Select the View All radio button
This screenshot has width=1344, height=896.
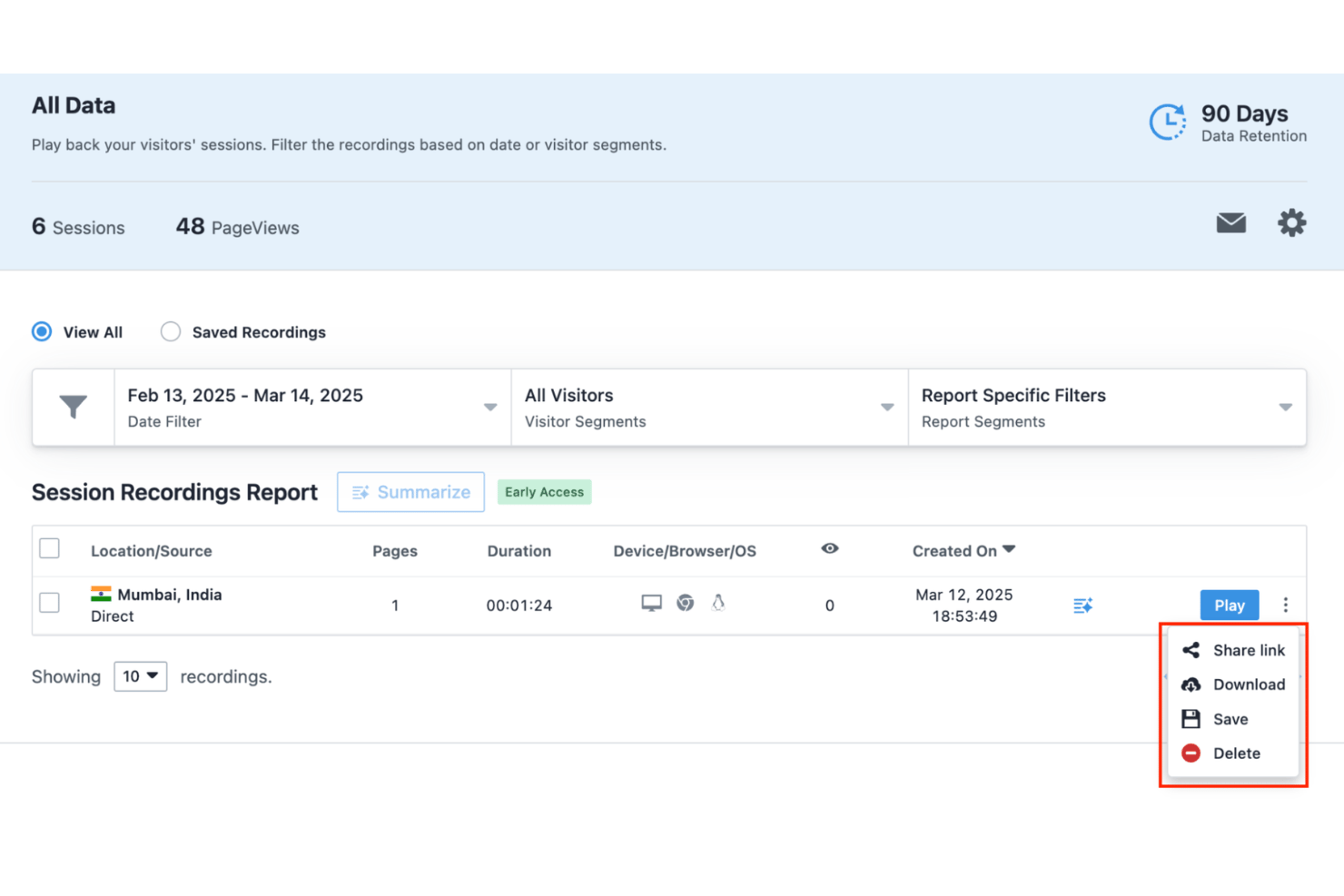click(x=42, y=331)
